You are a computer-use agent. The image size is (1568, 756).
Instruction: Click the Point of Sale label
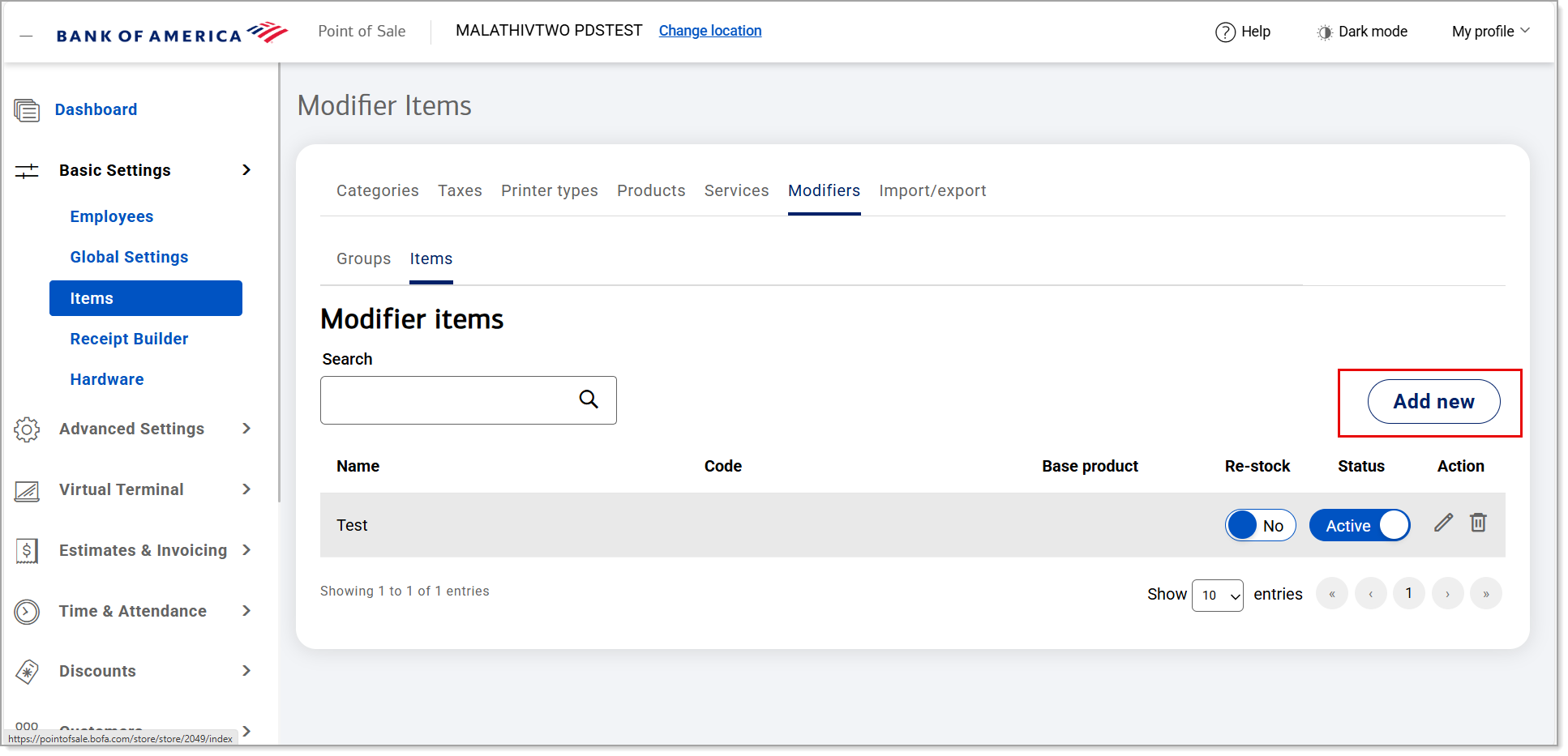pos(362,32)
